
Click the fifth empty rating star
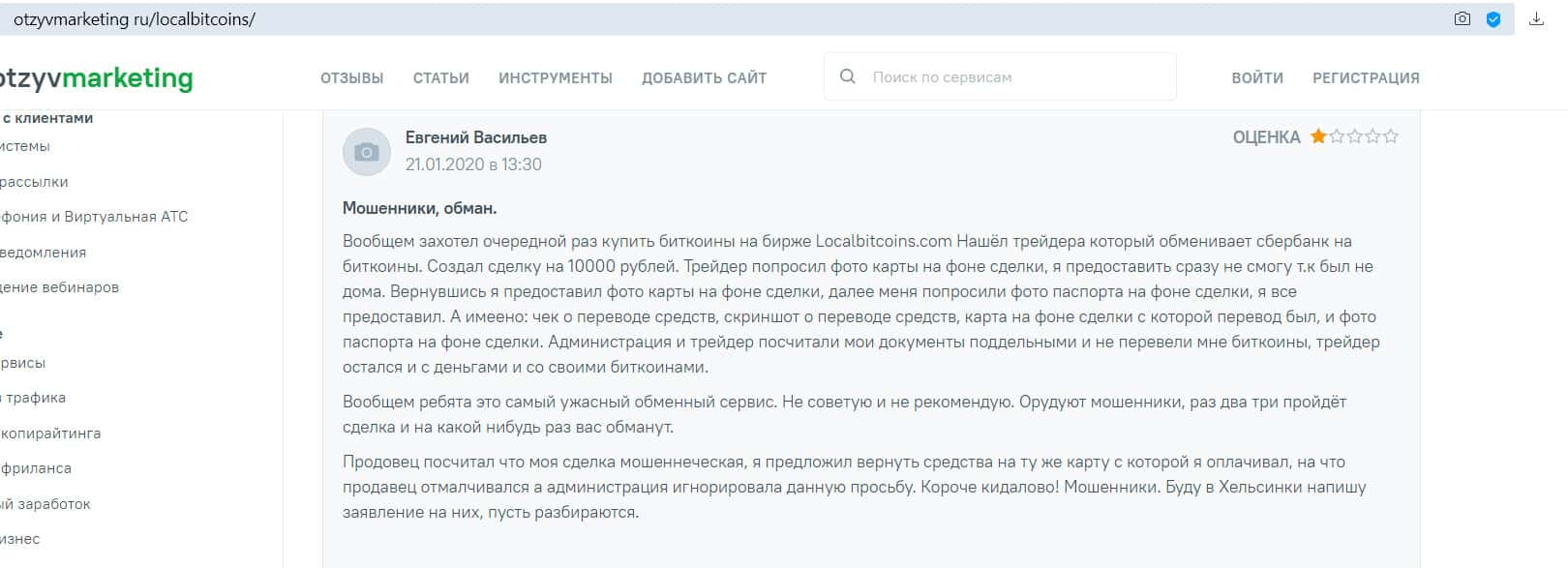[x=1391, y=136]
